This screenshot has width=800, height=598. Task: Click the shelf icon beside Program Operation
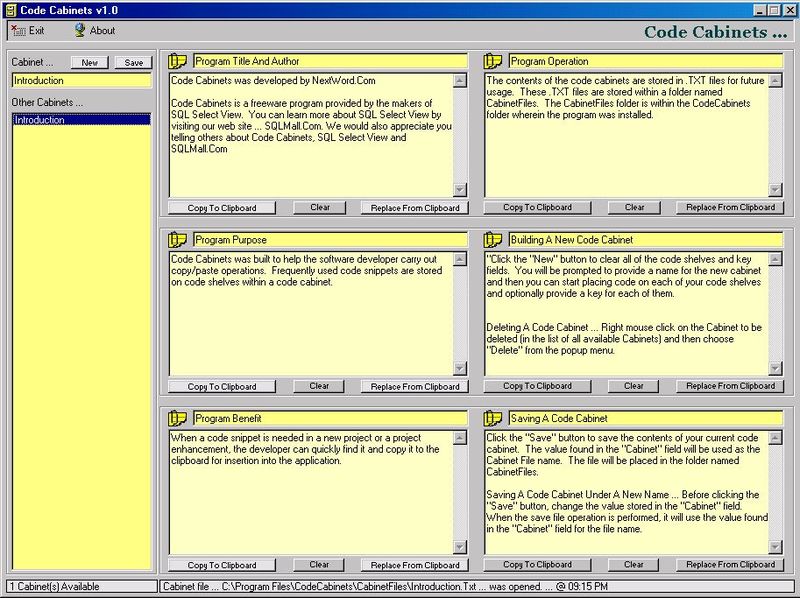[x=493, y=61]
